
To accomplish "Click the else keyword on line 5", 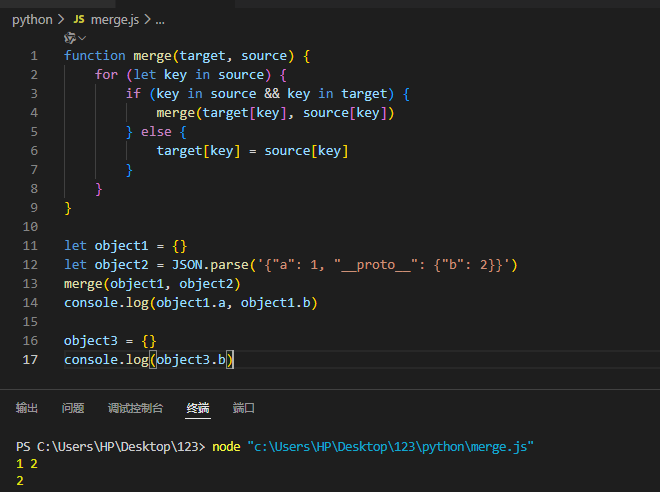I will (x=156, y=132).
